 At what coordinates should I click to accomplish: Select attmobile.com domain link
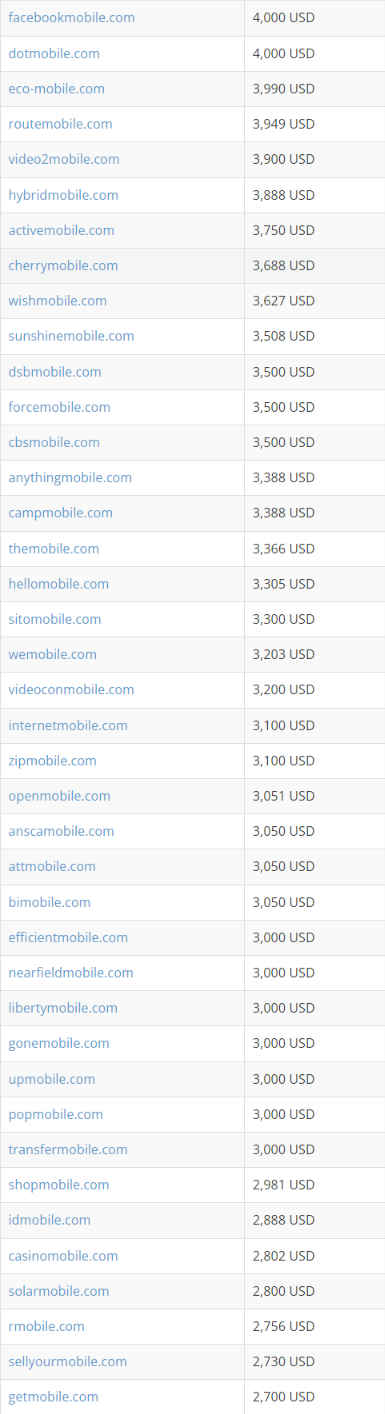[52, 866]
